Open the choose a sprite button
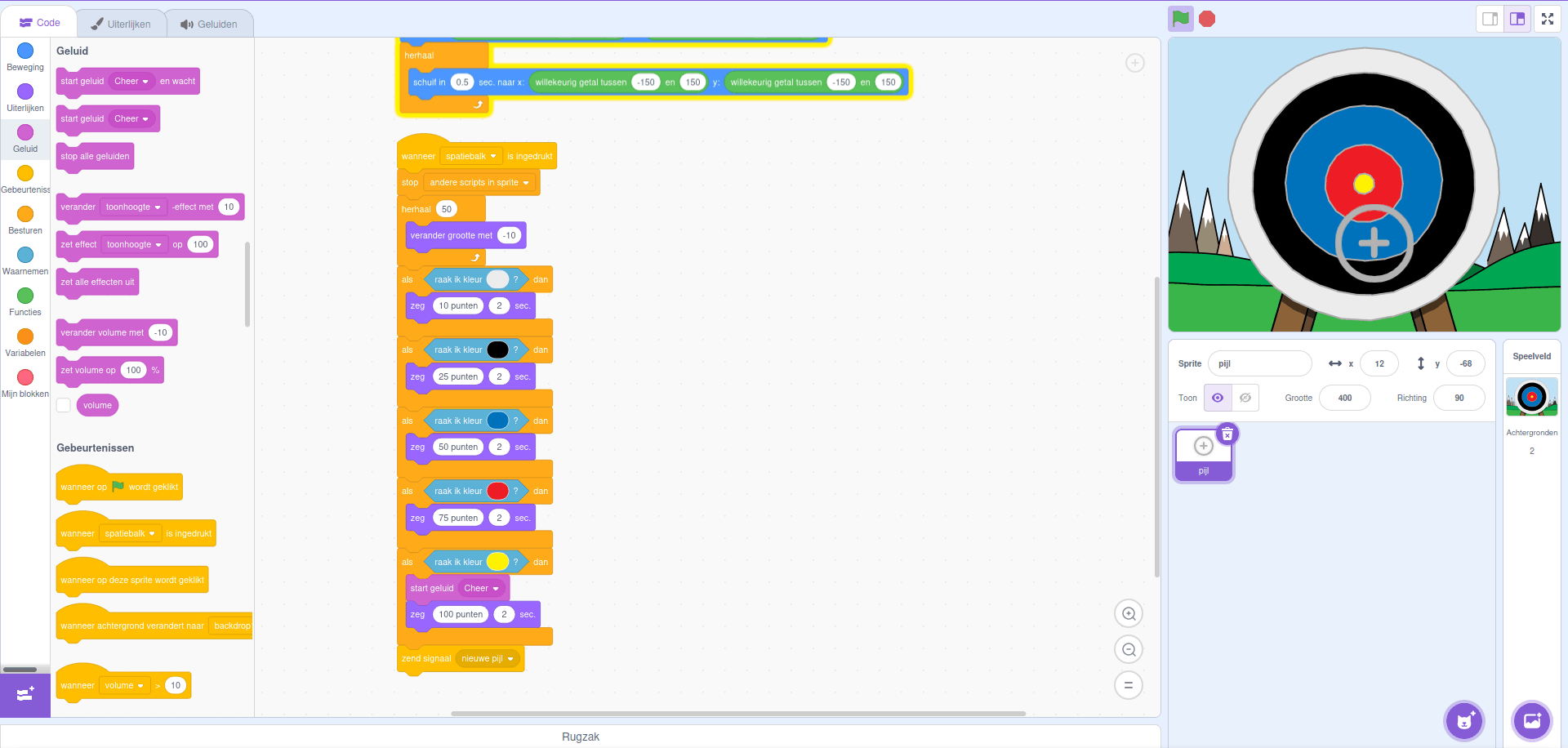Screen dimensions: 1568x748 click(x=1465, y=721)
